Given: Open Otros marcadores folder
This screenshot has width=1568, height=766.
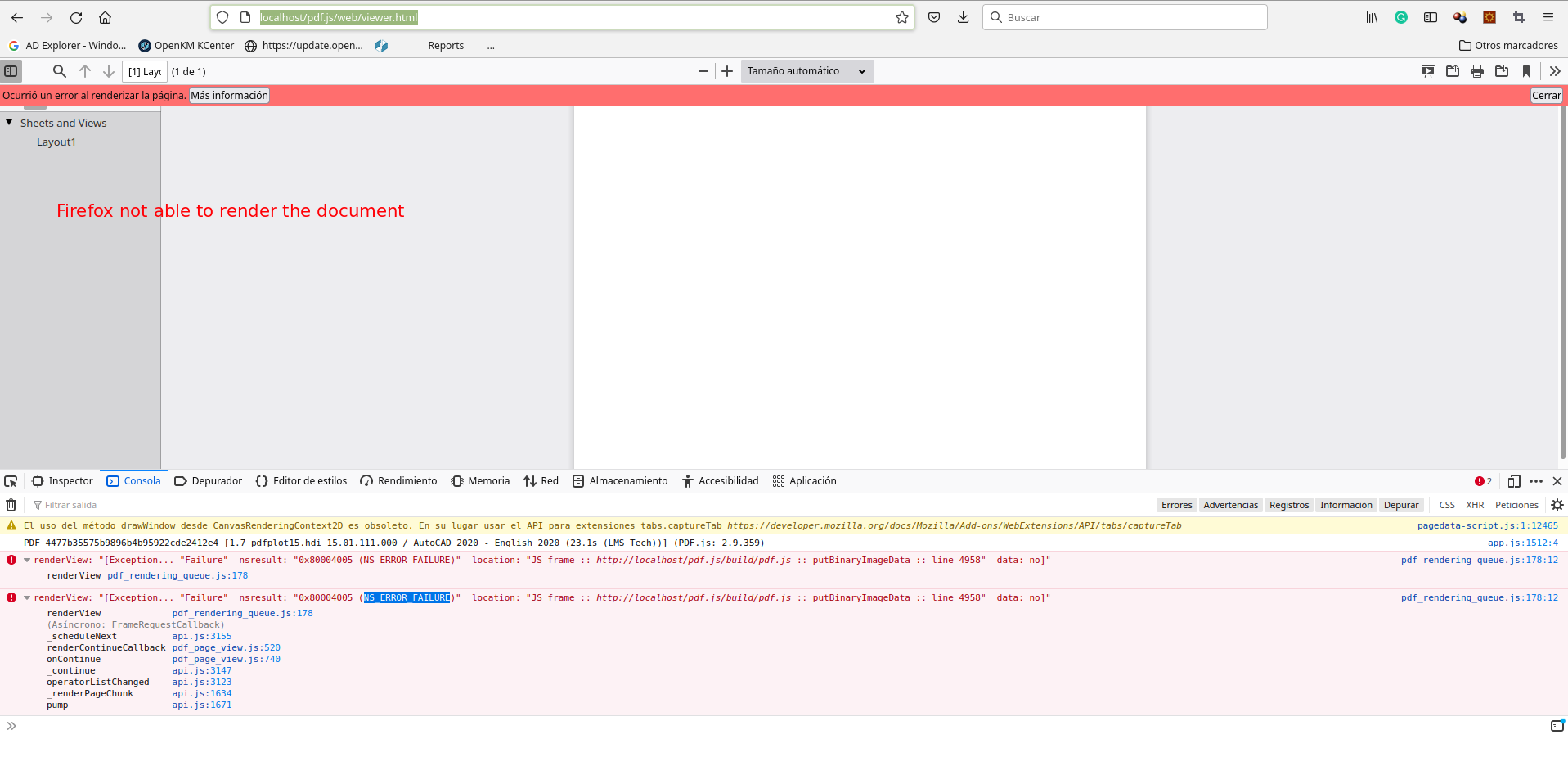Looking at the screenshot, I should [1508, 46].
